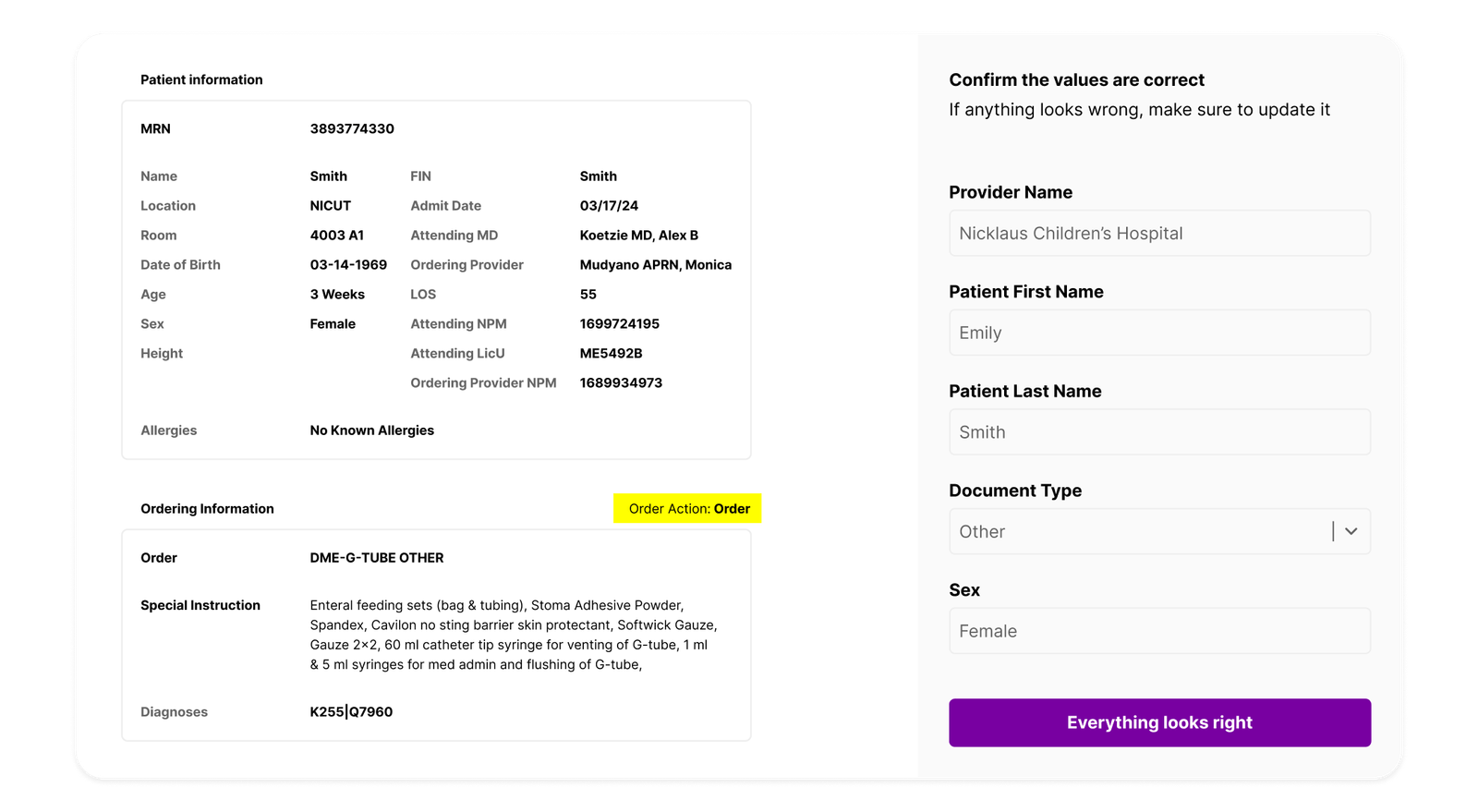Select the DME-G-TUBE OTHER order entry
The width and height of the screenshot is (1478, 812).
coord(377,557)
